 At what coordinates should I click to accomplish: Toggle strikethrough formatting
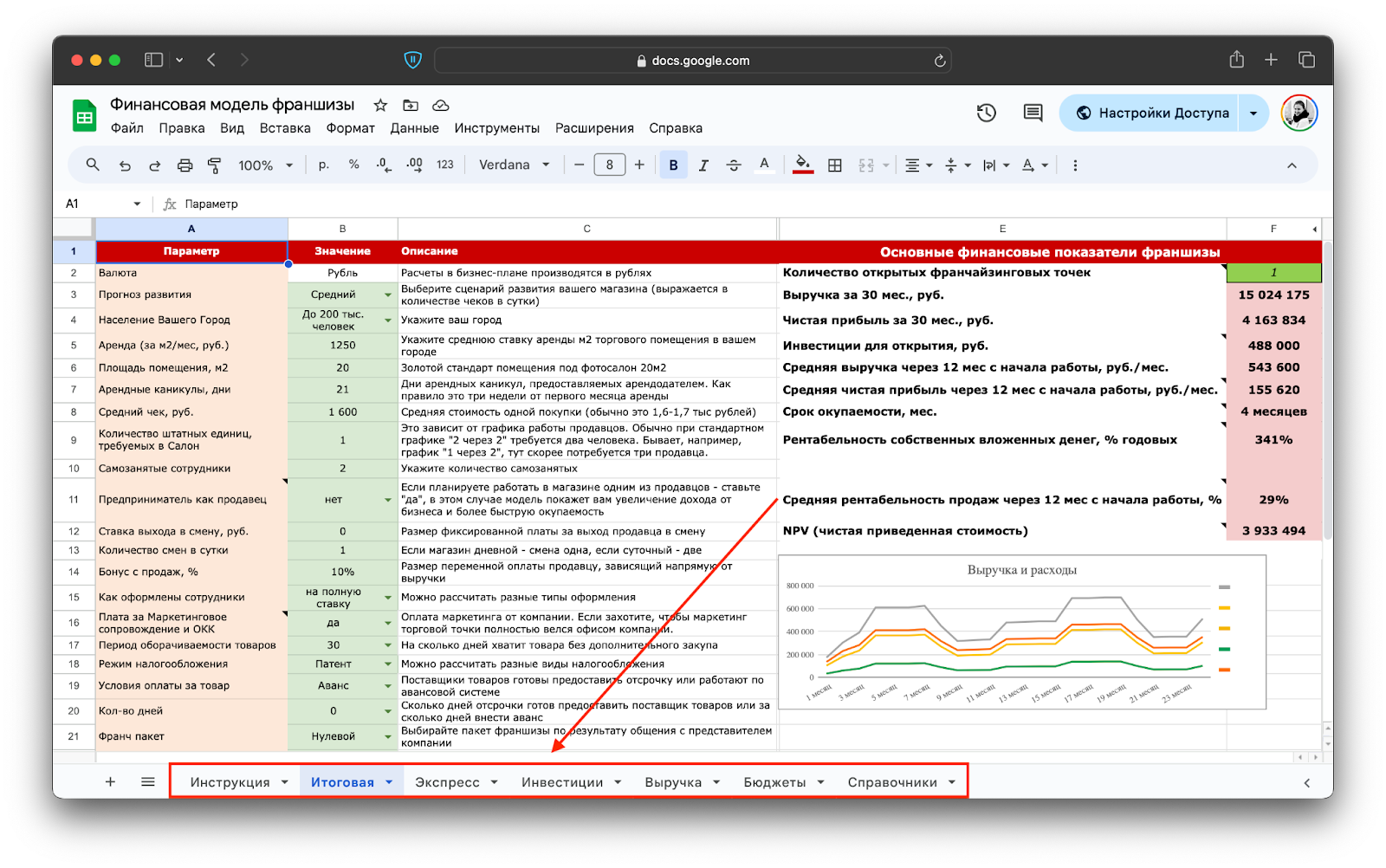(734, 165)
